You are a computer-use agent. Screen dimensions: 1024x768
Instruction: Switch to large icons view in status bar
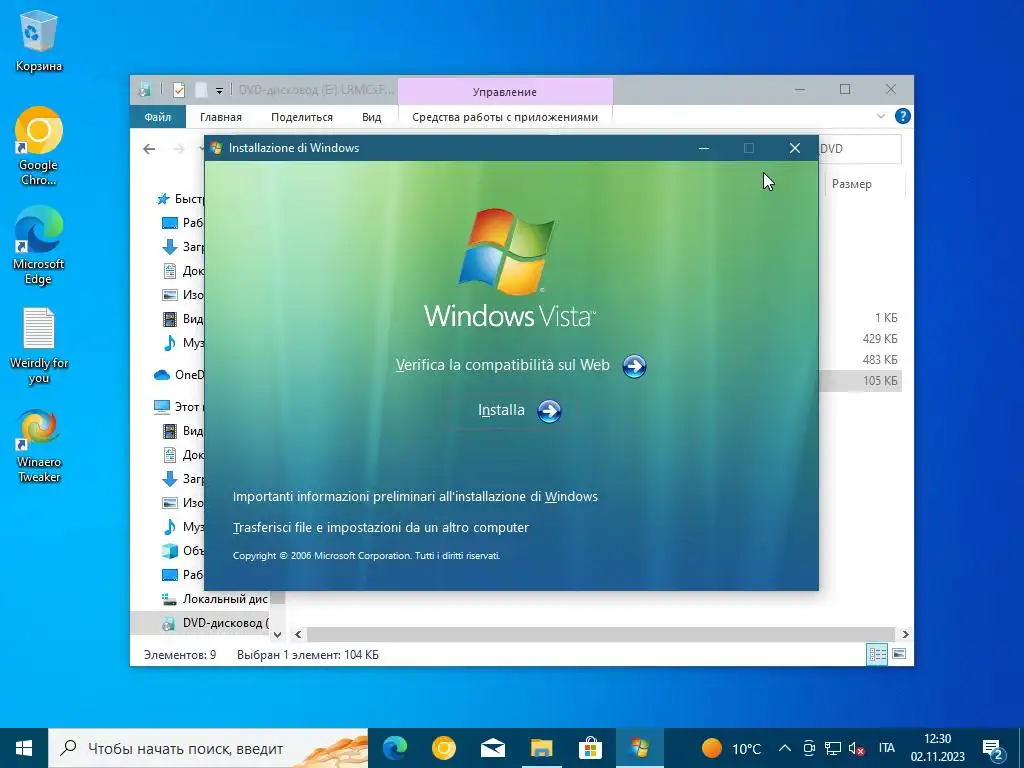coord(899,654)
